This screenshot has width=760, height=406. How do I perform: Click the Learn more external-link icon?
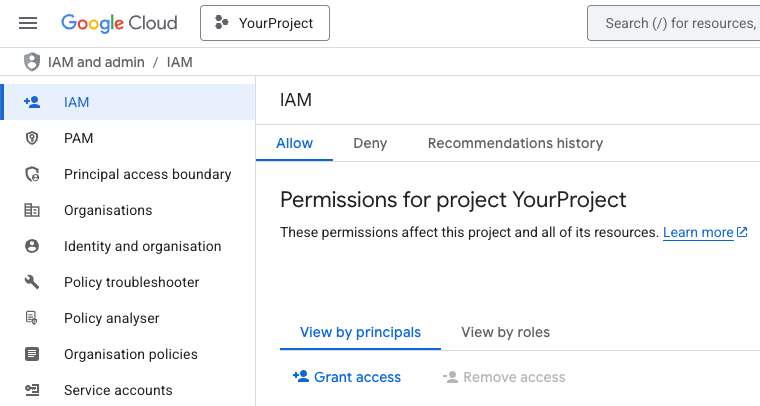(x=742, y=232)
